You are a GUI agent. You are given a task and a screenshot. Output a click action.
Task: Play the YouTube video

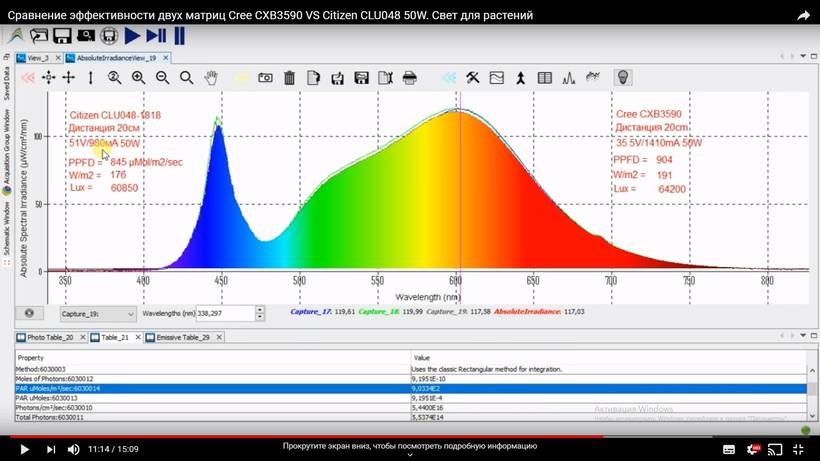click(24, 449)
